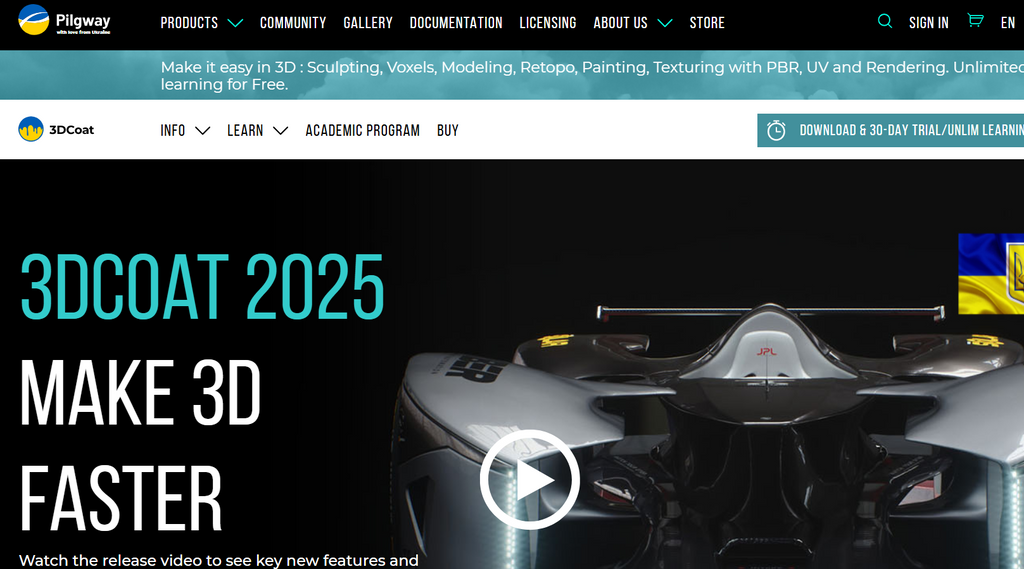Go to the Gallery section
The height and width of the screenshot is (569, 1024).
click(x=368, y=22)
